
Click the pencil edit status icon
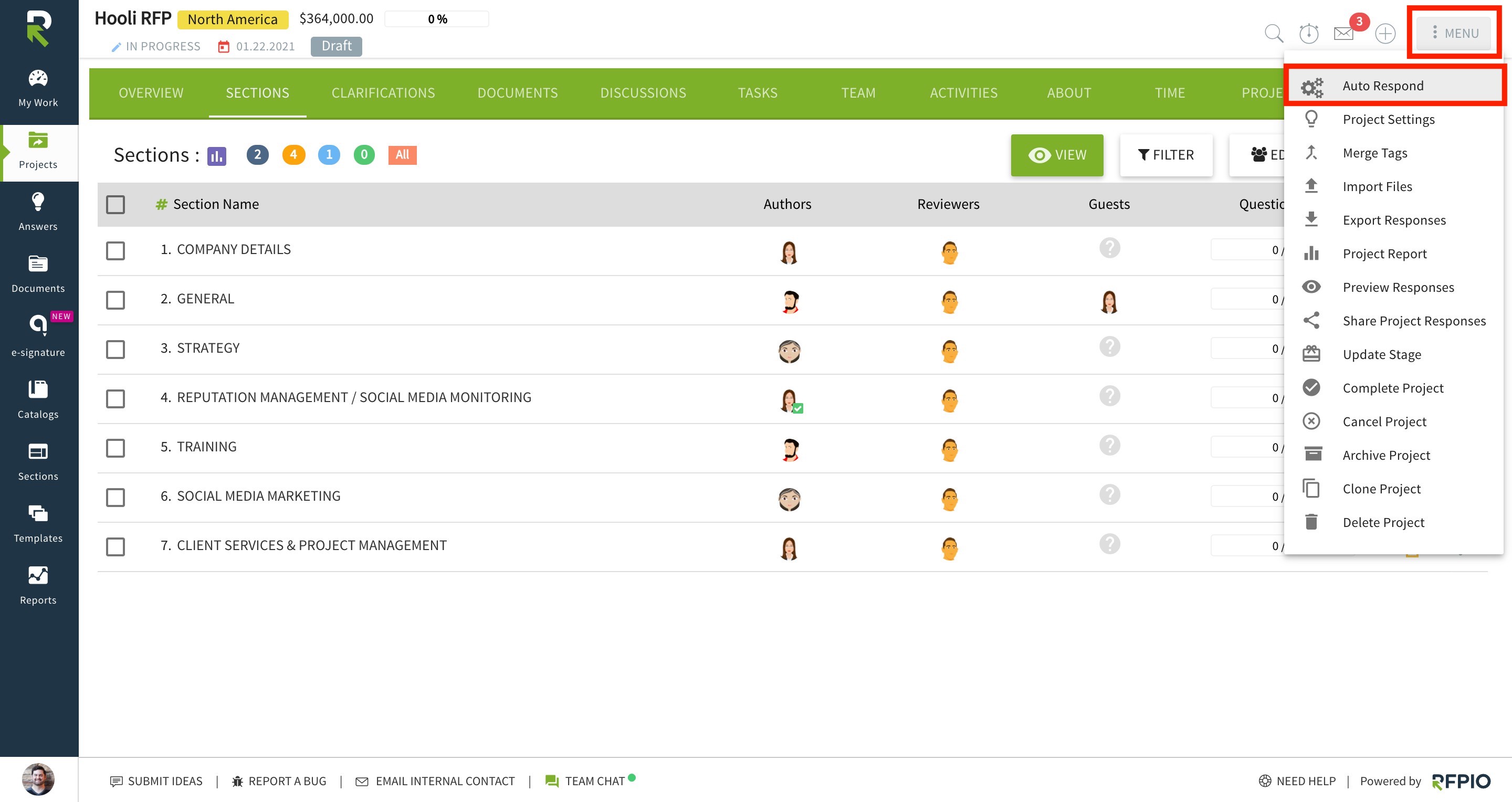(115, 47)
